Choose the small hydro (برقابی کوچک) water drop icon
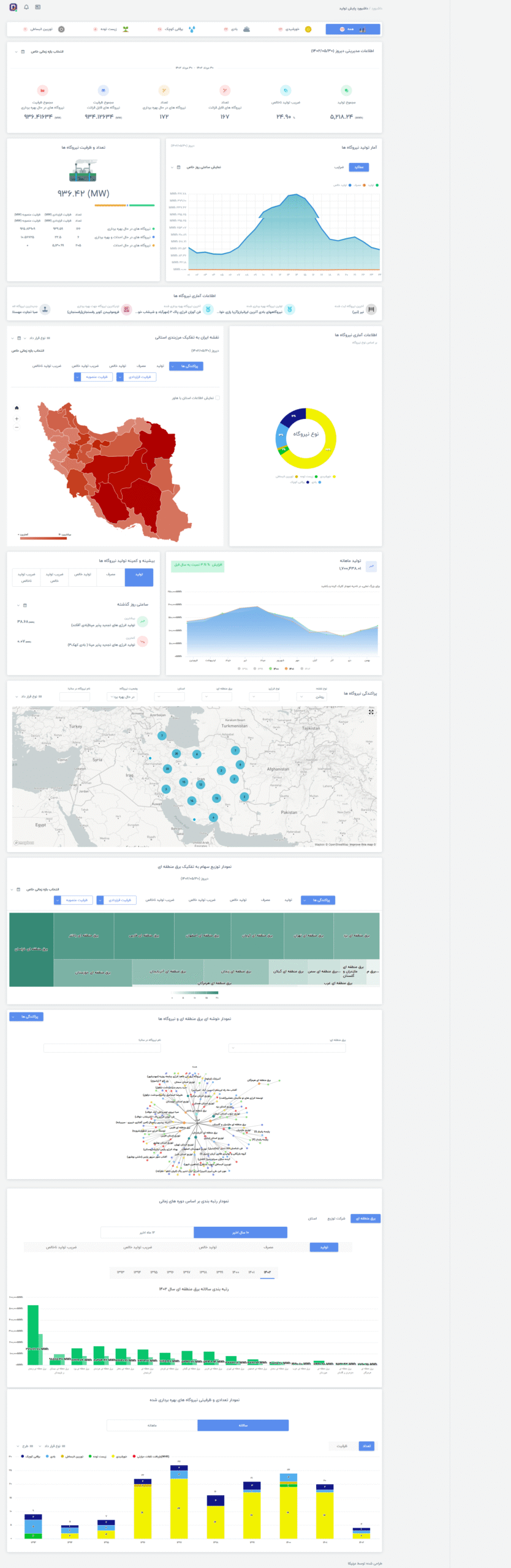Image resolution: width=511 pixels, height=1568 pixels. pyautogui.click(x=192, y=29)
